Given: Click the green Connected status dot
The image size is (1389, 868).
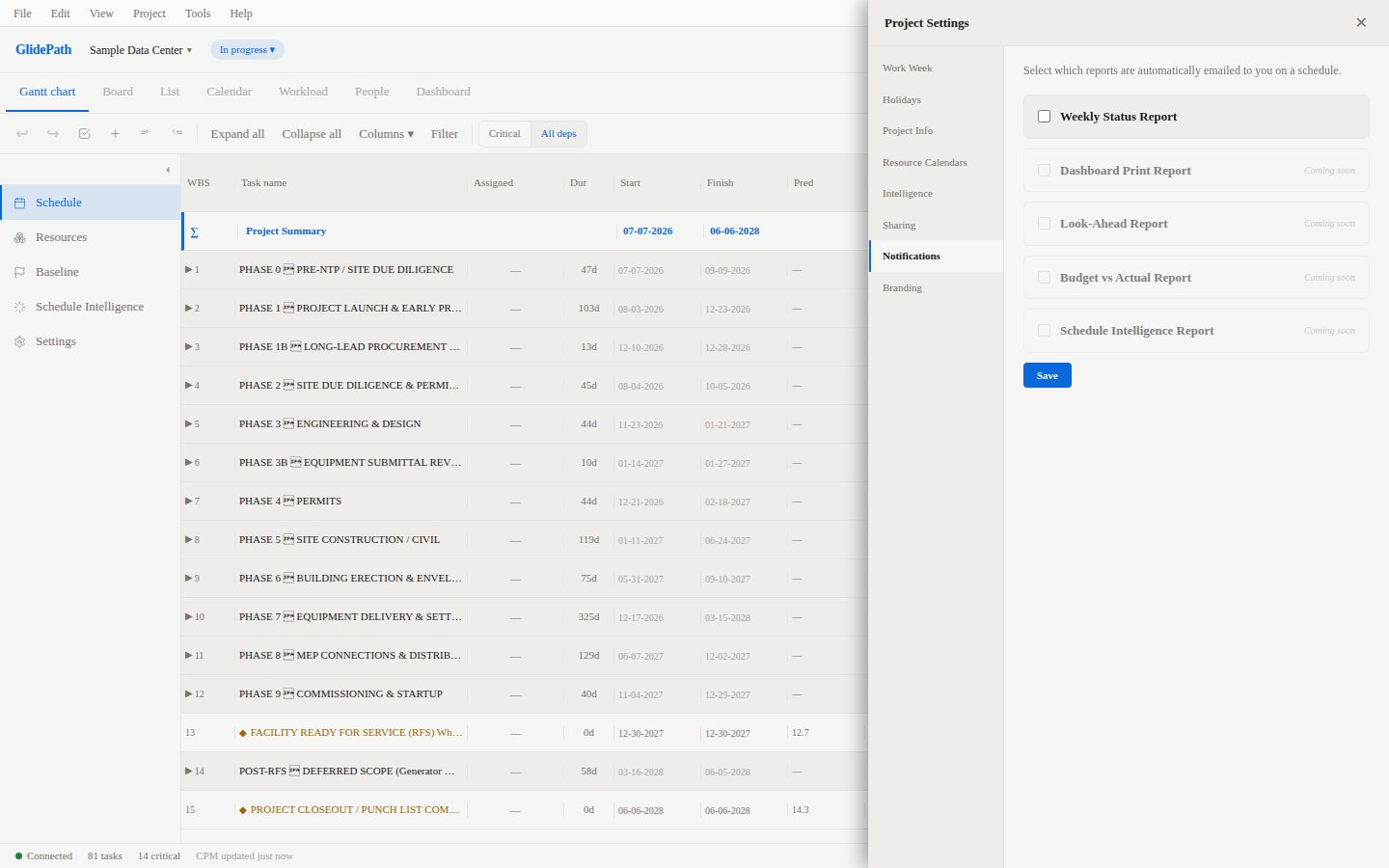Looking at the screenshot, I should click(x=18, y=855).
